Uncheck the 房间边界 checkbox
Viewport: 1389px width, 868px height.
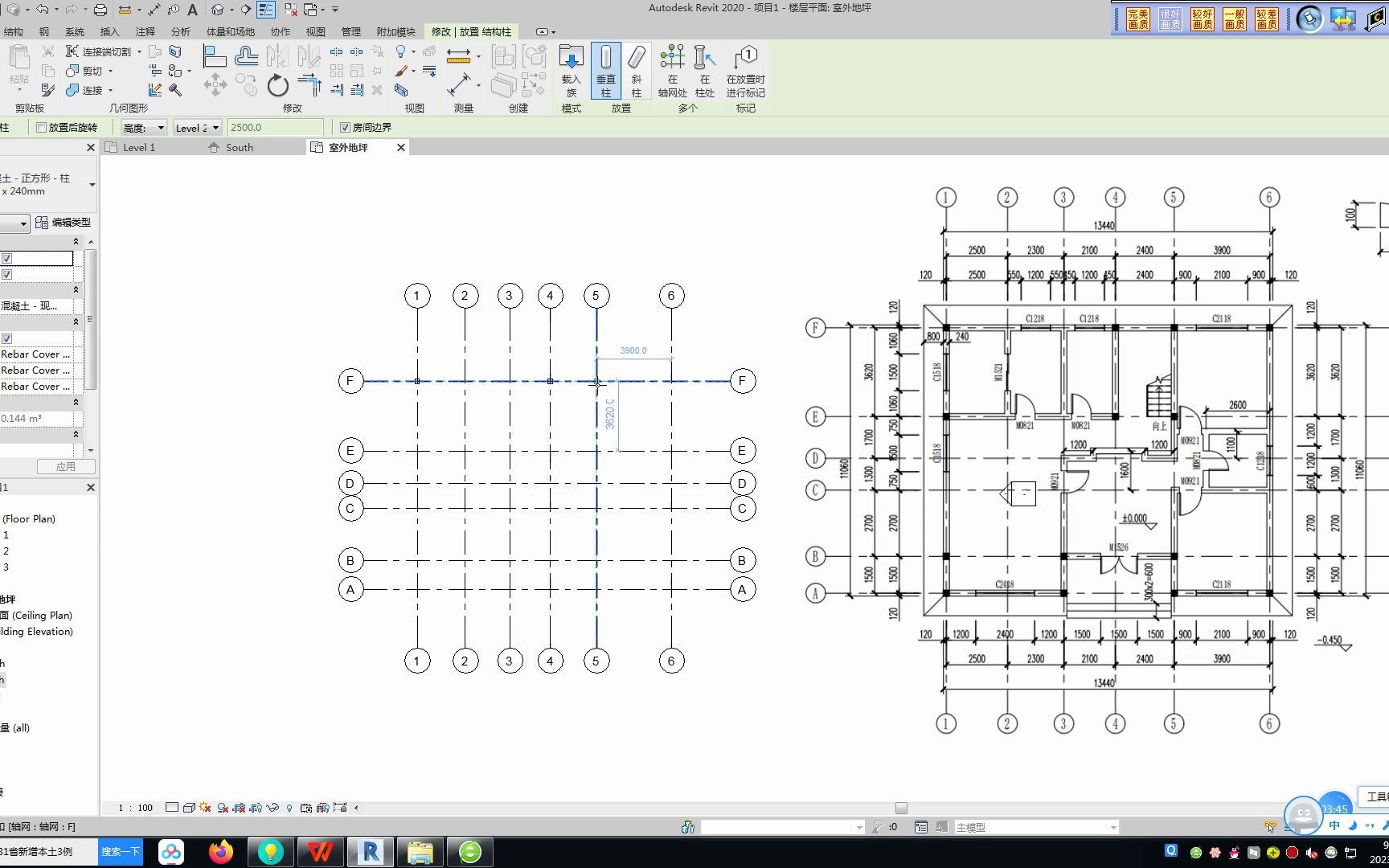click(343, 127)
